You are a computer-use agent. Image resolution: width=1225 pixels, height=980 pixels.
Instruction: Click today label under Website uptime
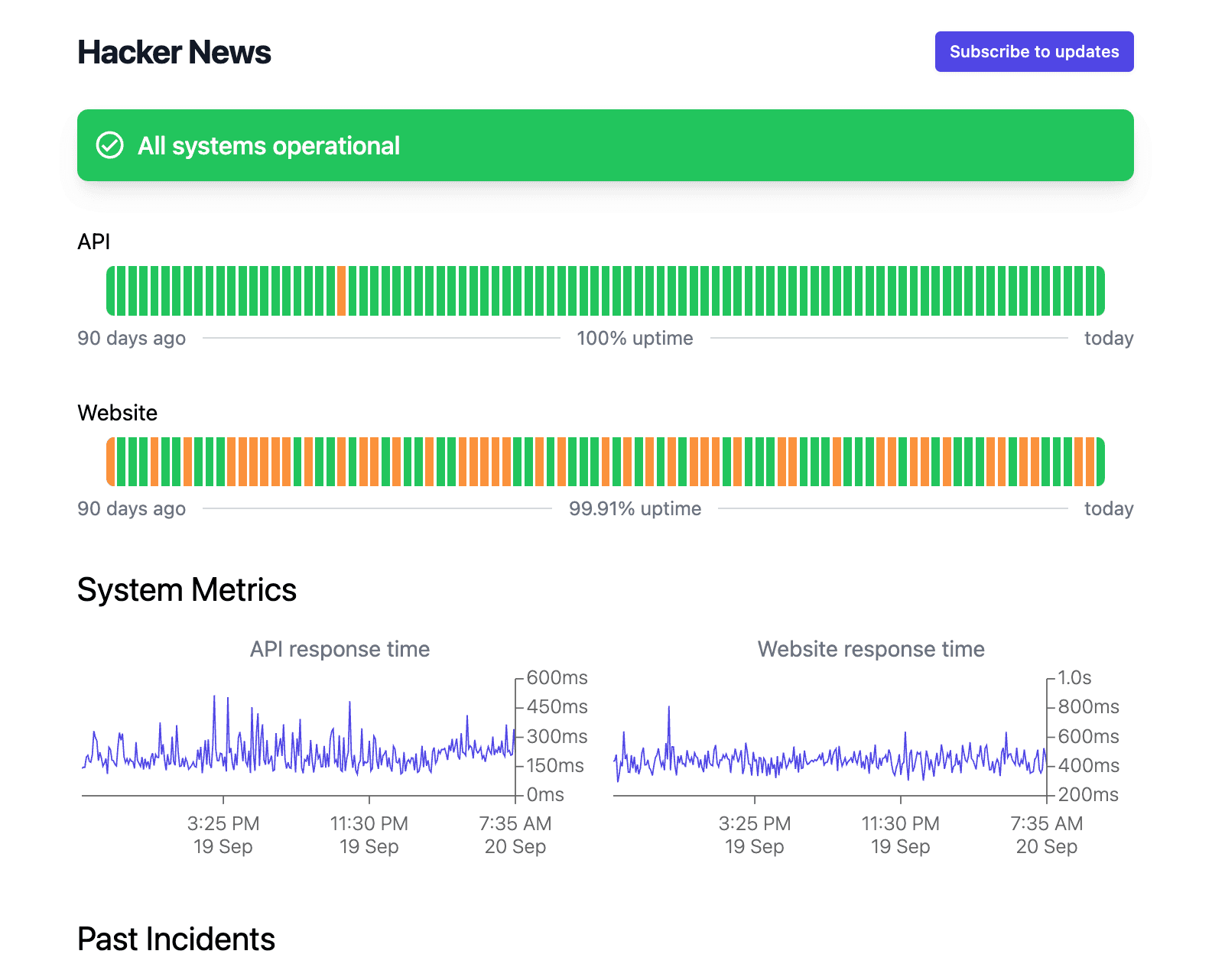(x=1109, y=508)
